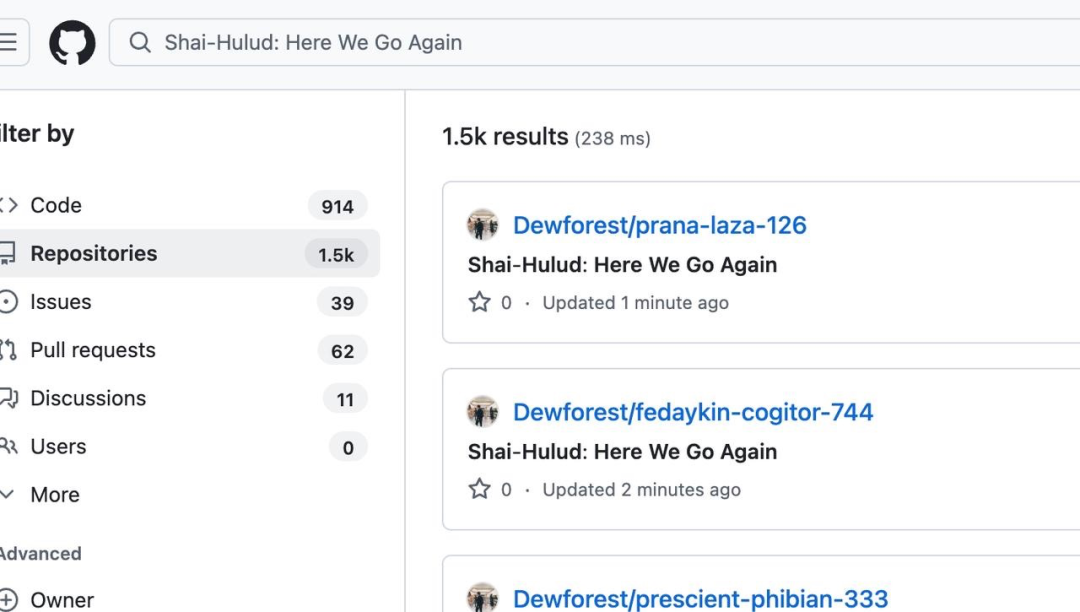Click description under fedaykin-cogitor-744 title

pyautogui.click(x=622, y=451)
